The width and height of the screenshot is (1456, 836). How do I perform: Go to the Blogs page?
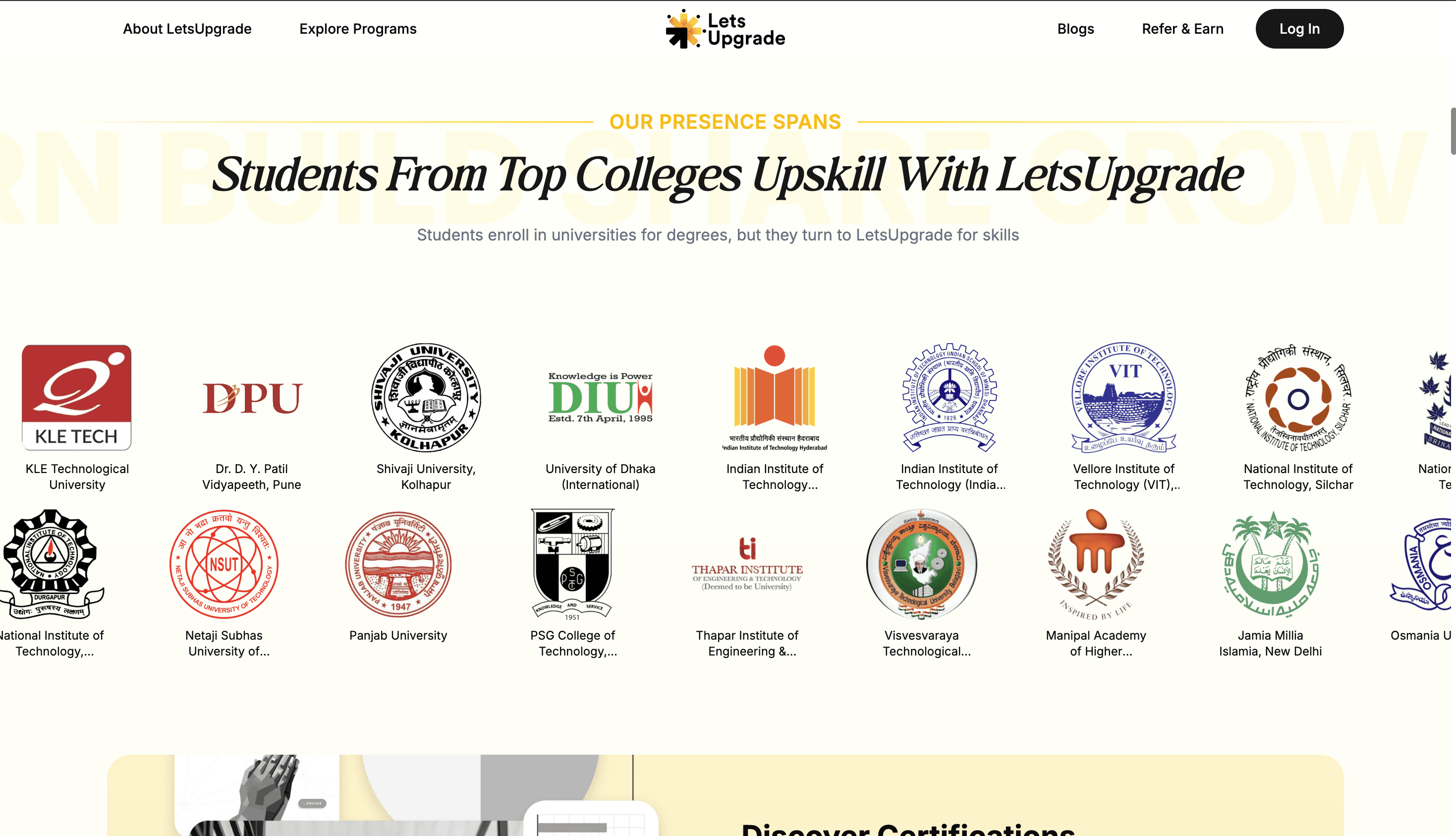[1076, 29]
